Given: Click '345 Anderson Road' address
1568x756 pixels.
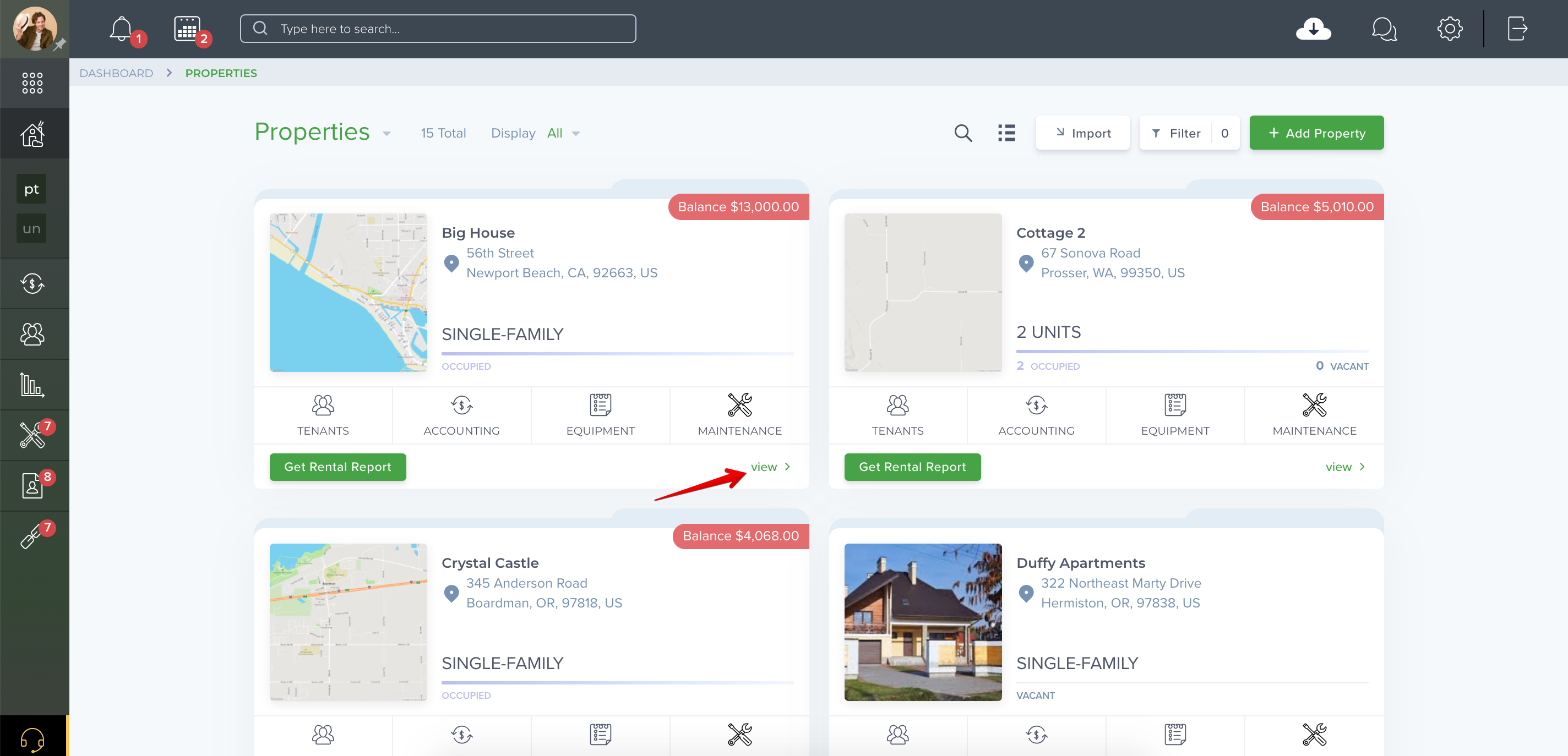Looking at the screenshot, I should coord(526,583).
